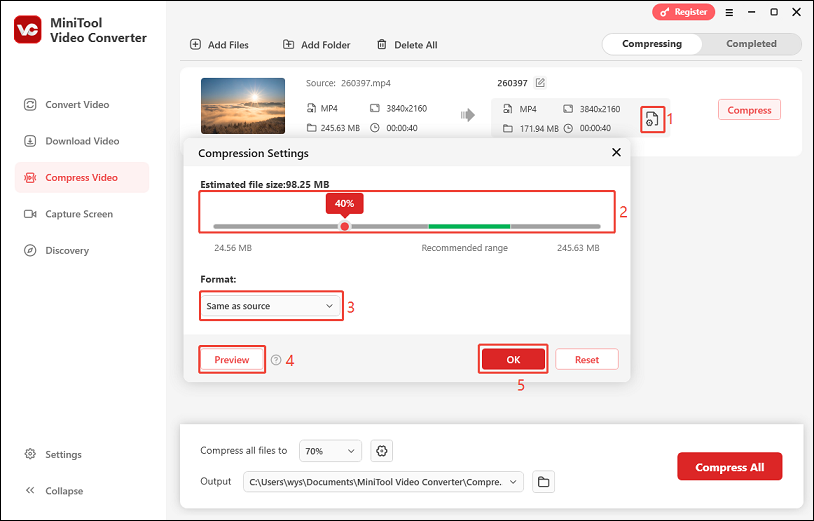Close the Compression Settings dialog
Viewport: 814px width, 521px height.
coord(616,153)
